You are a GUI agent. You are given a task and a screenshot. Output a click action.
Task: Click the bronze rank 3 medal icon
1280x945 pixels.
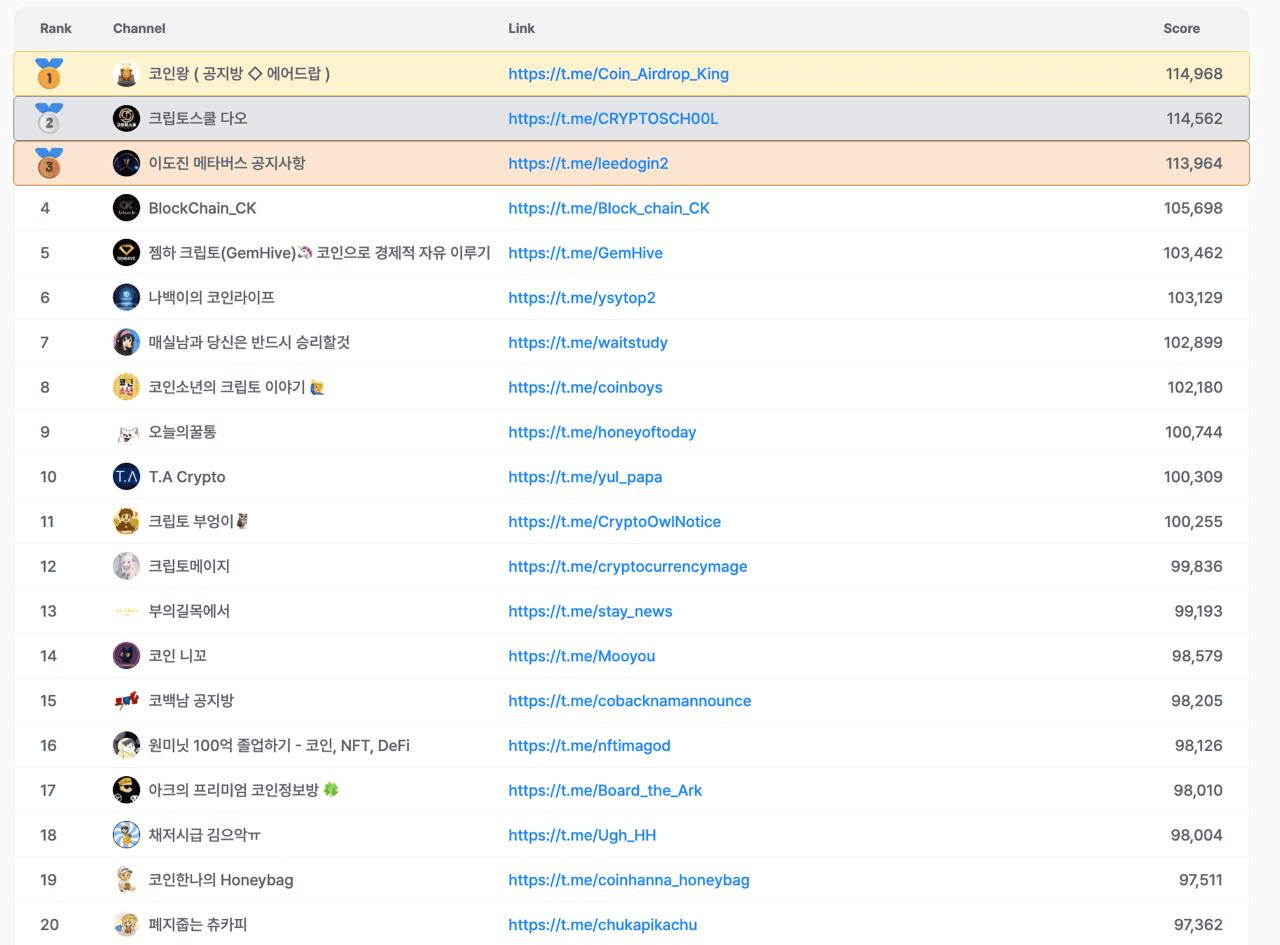coord(48,164)
